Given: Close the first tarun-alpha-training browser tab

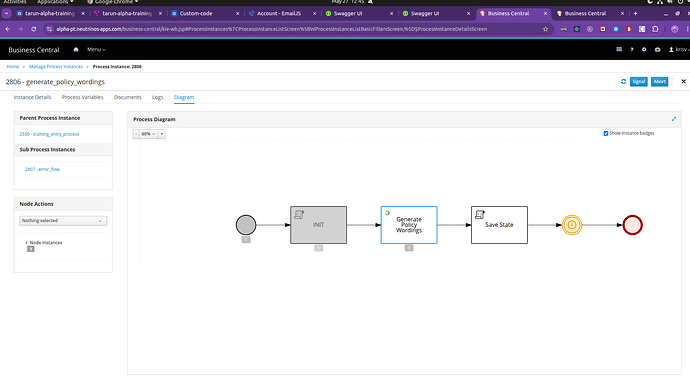Looking at the screenshot, I should tap(83, 13).
